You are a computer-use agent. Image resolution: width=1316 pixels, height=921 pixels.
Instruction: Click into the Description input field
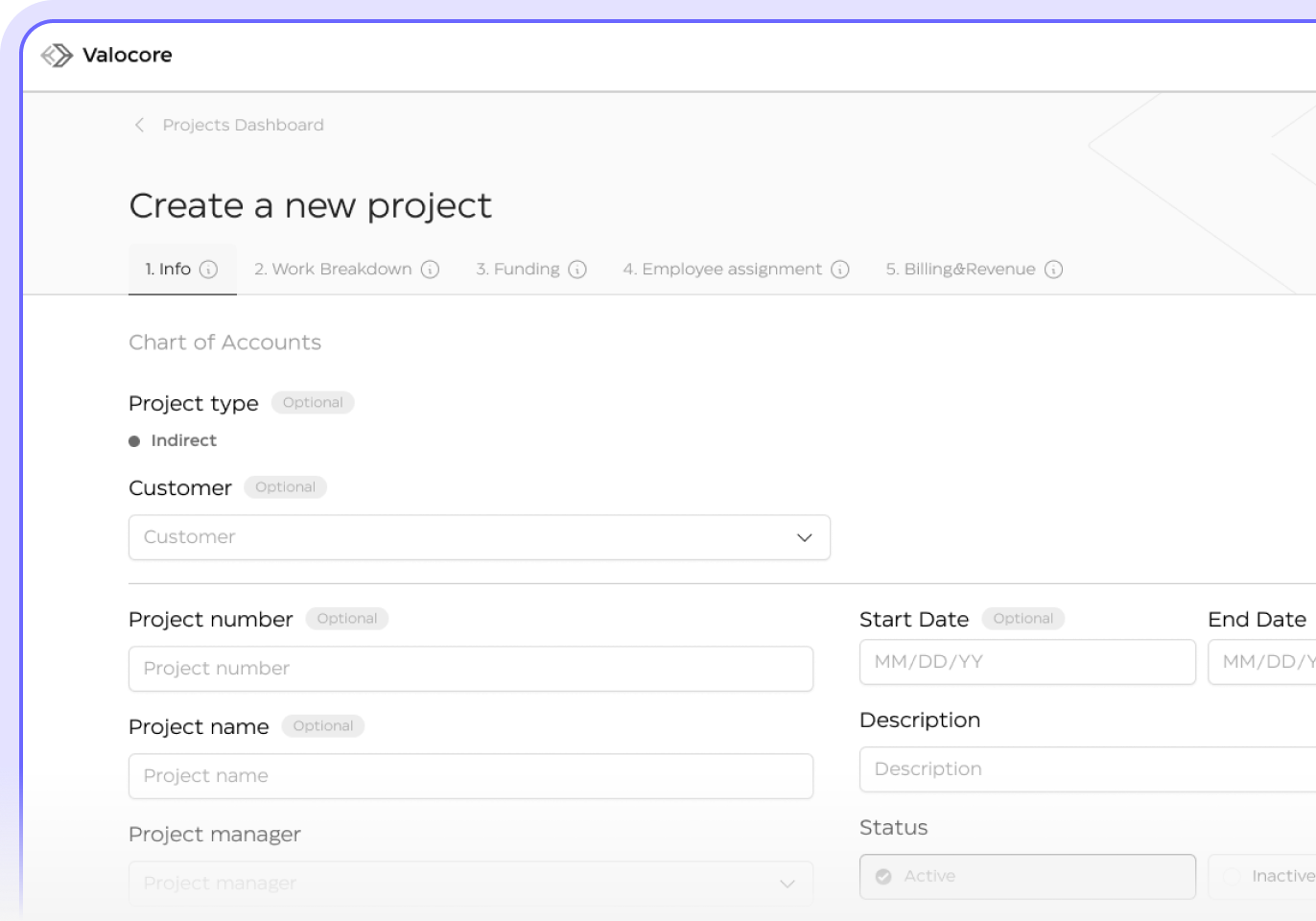1088,769
